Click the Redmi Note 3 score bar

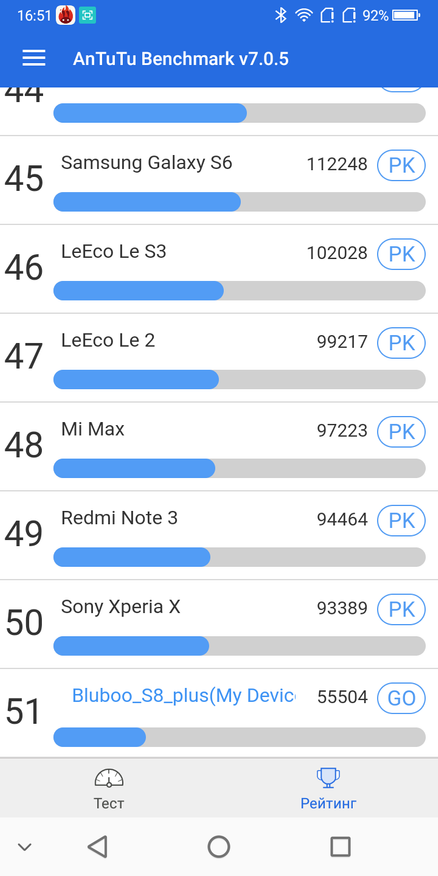coord(239,557)
